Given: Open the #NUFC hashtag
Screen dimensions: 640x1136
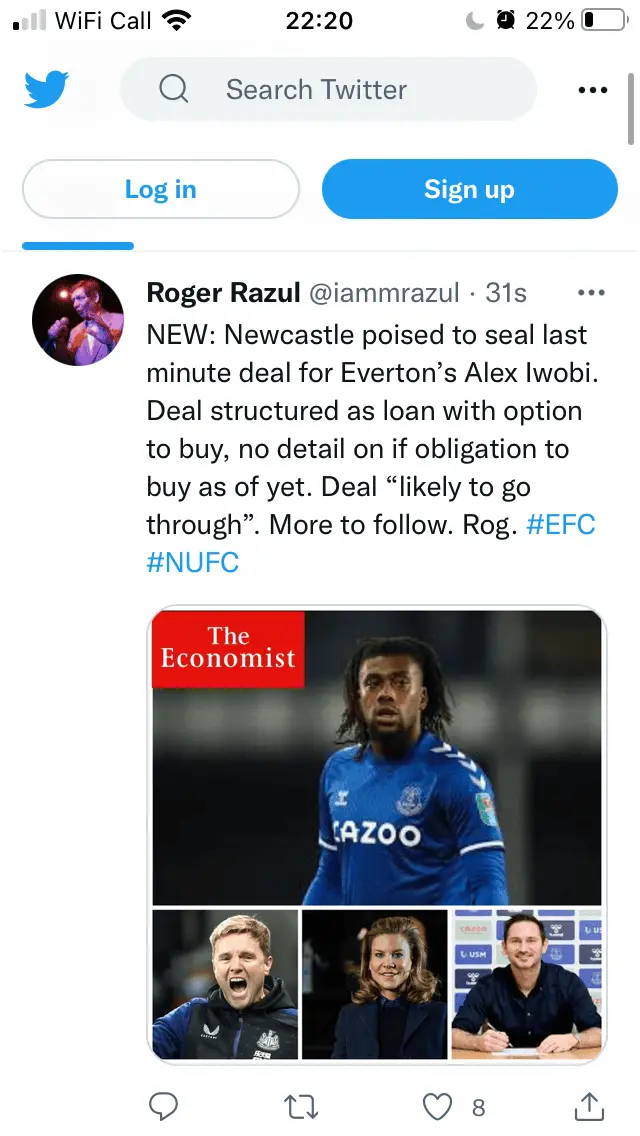Looking at the screenshot, I should (193, 562).
